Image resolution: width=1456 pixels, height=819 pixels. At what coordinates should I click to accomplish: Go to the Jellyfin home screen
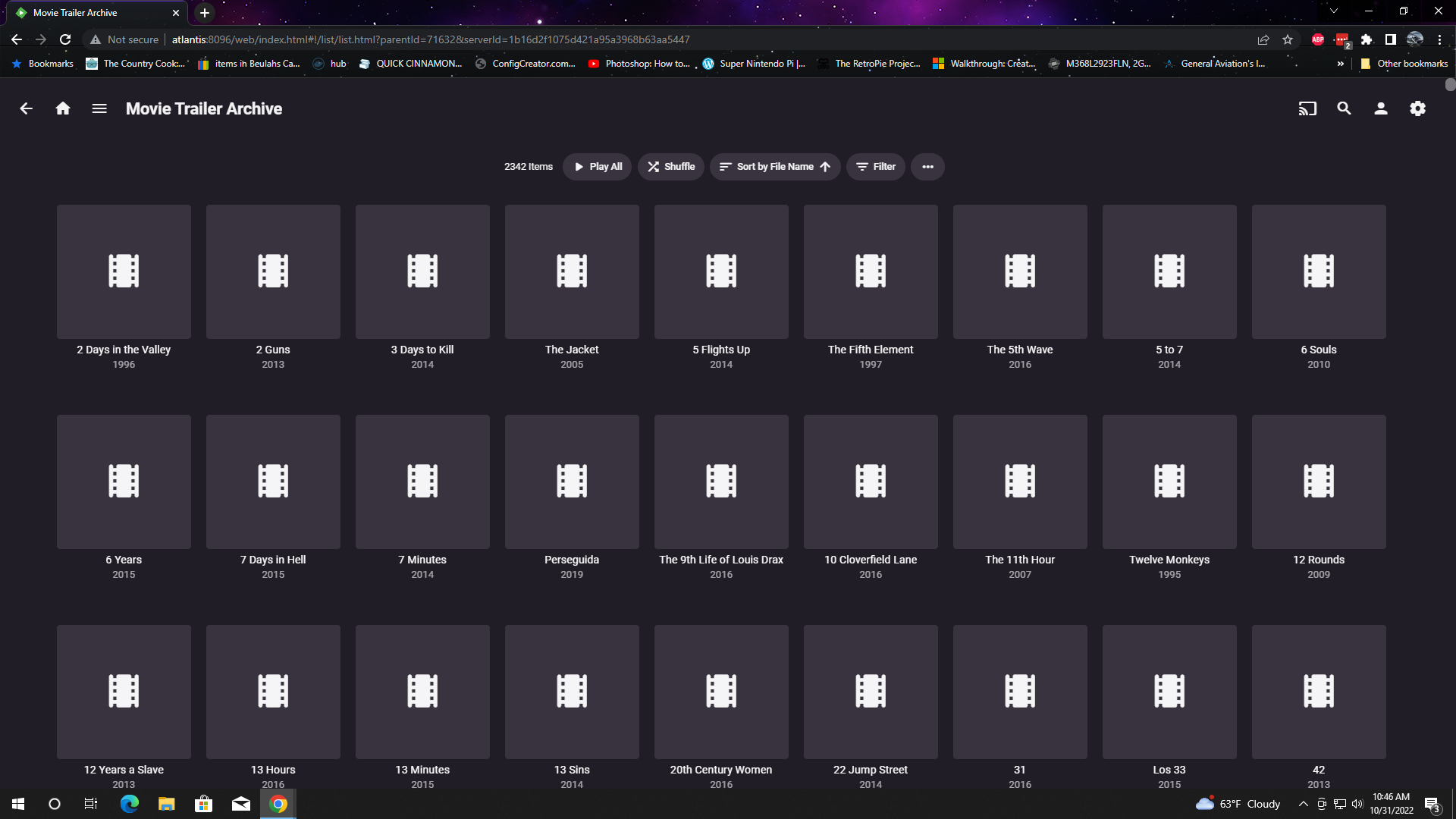click(62, 108)
